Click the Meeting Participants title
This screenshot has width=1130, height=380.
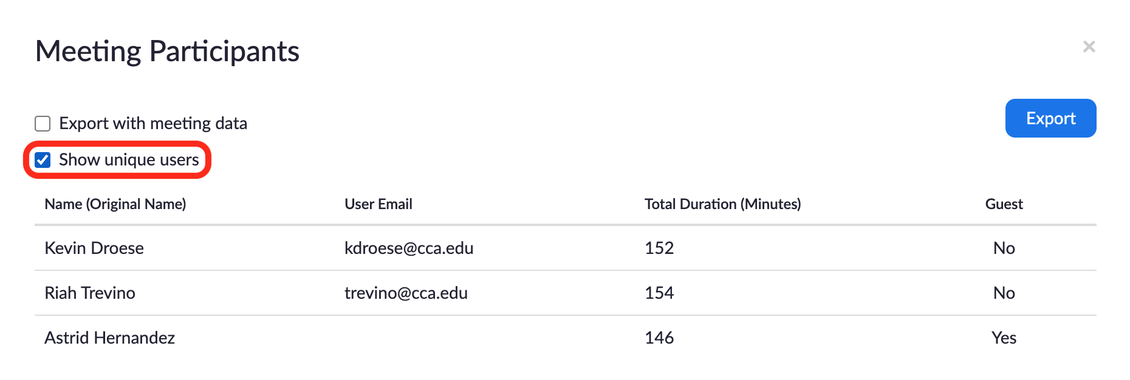pos(167,52)
